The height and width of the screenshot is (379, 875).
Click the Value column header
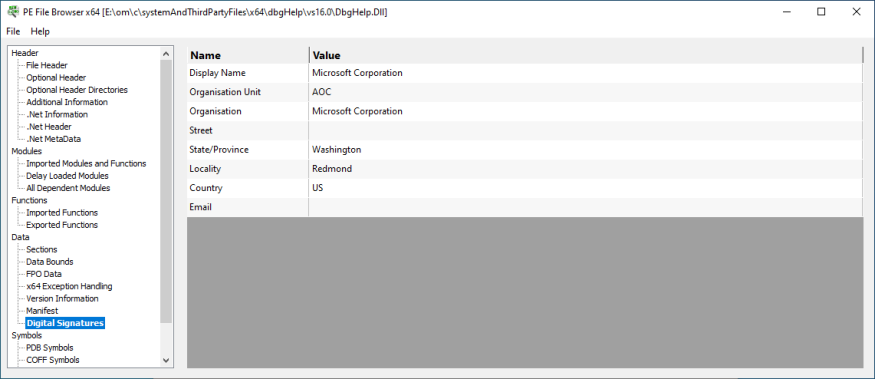[586, 55]
